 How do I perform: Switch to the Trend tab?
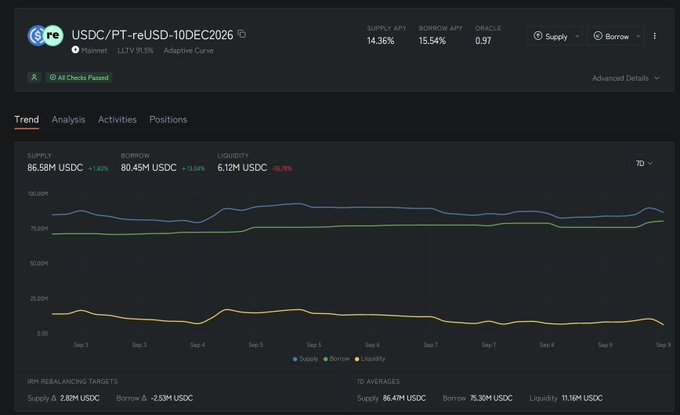point(26,119)
